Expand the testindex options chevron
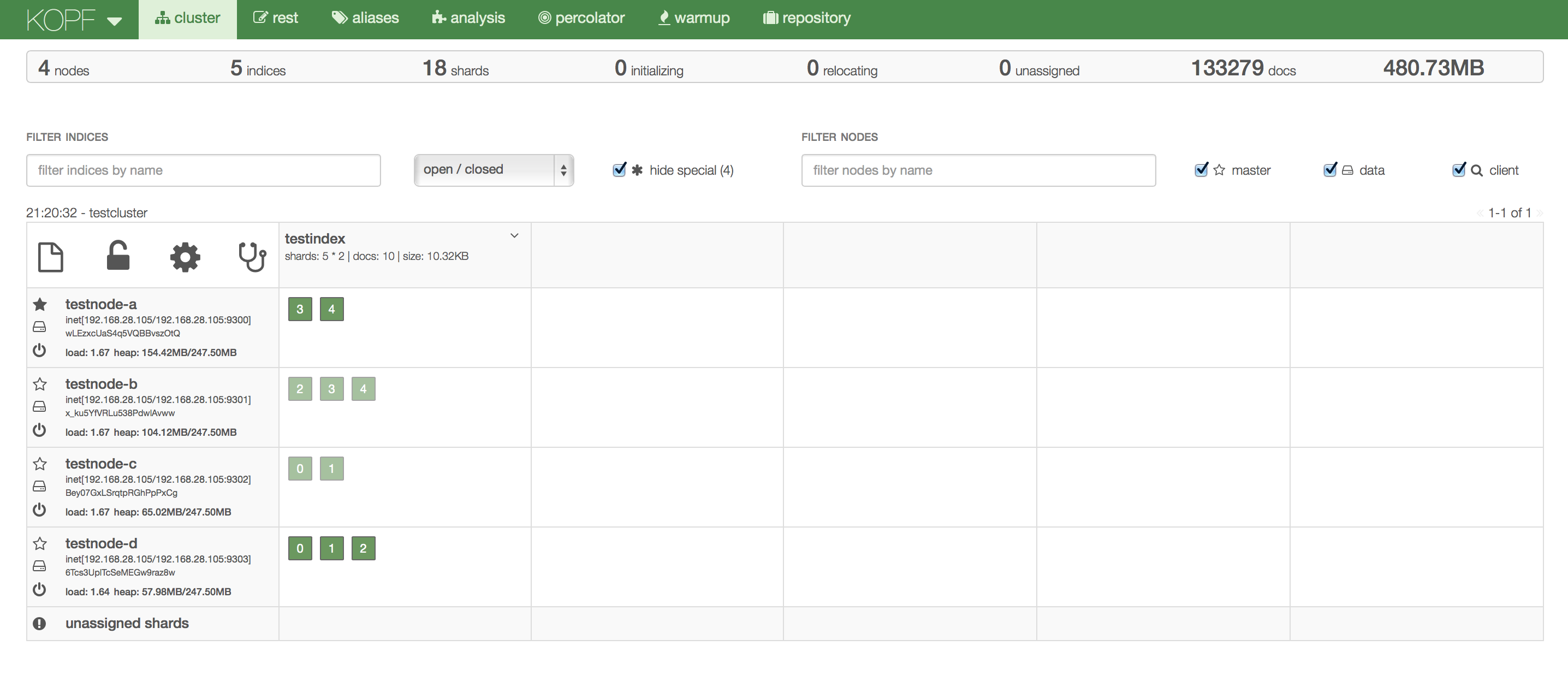This screenshot has height=675, width=1568. (514, 236)
